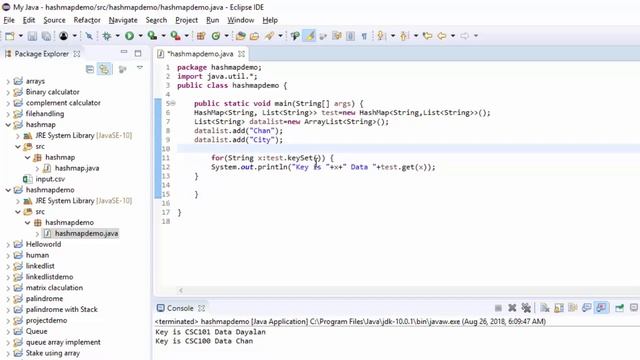Select the palindrome with Stack project

click(62, 310)
